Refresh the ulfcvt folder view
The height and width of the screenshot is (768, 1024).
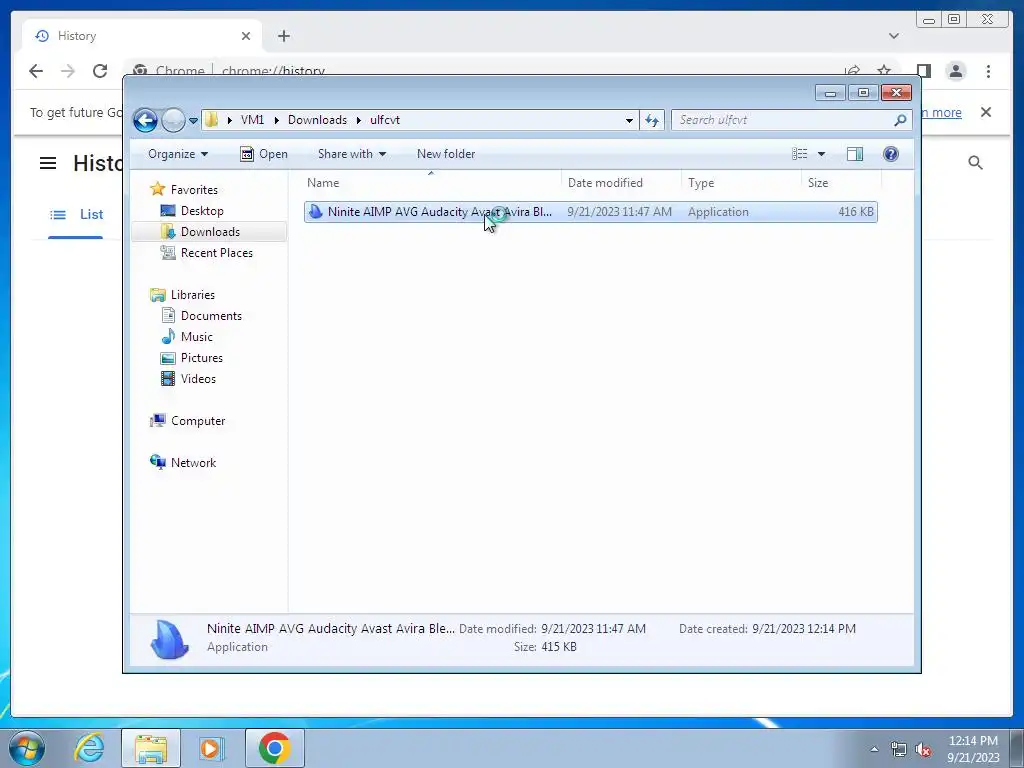pyautogui.click(x=652, y=120)
